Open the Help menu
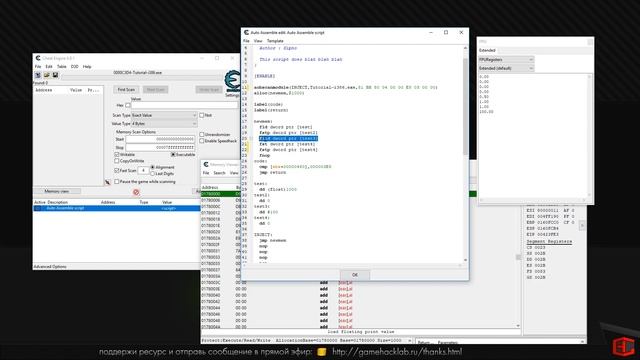Screen dimensions: 640x360 click(x=87, y=67)
